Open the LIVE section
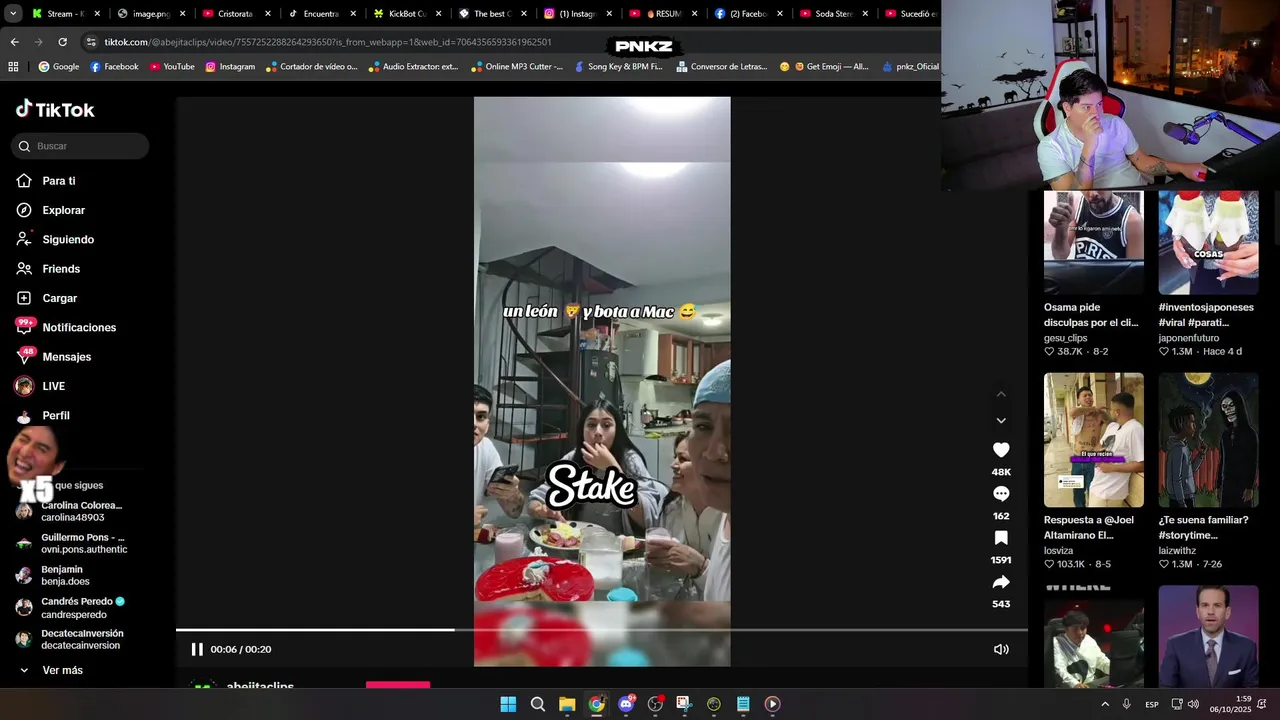The width and height of the screenshot is (1280, 720). pyautogui.click(x=40, y=386)
